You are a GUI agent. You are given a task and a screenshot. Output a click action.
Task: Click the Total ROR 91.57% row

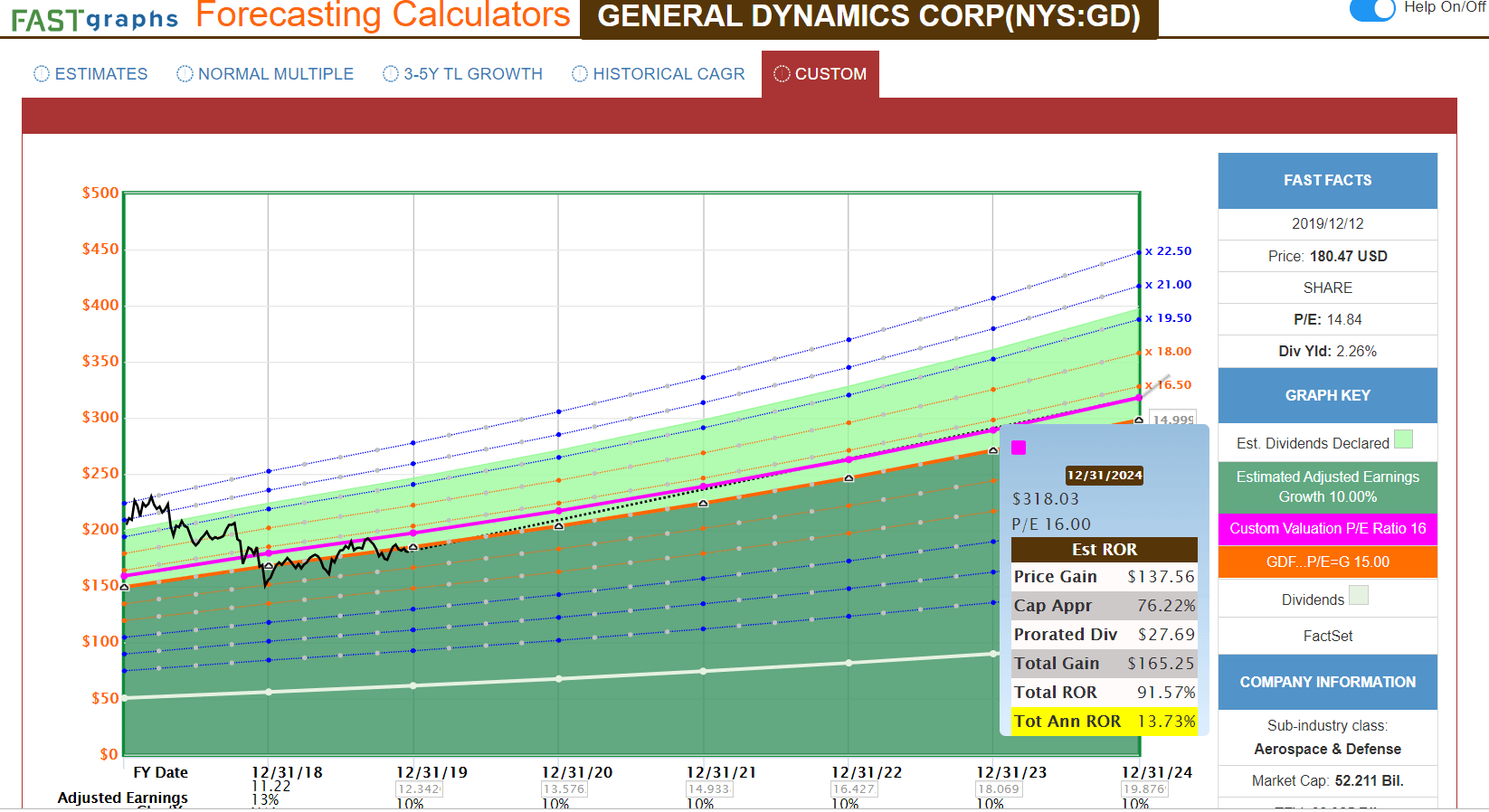click(1105, 692)
